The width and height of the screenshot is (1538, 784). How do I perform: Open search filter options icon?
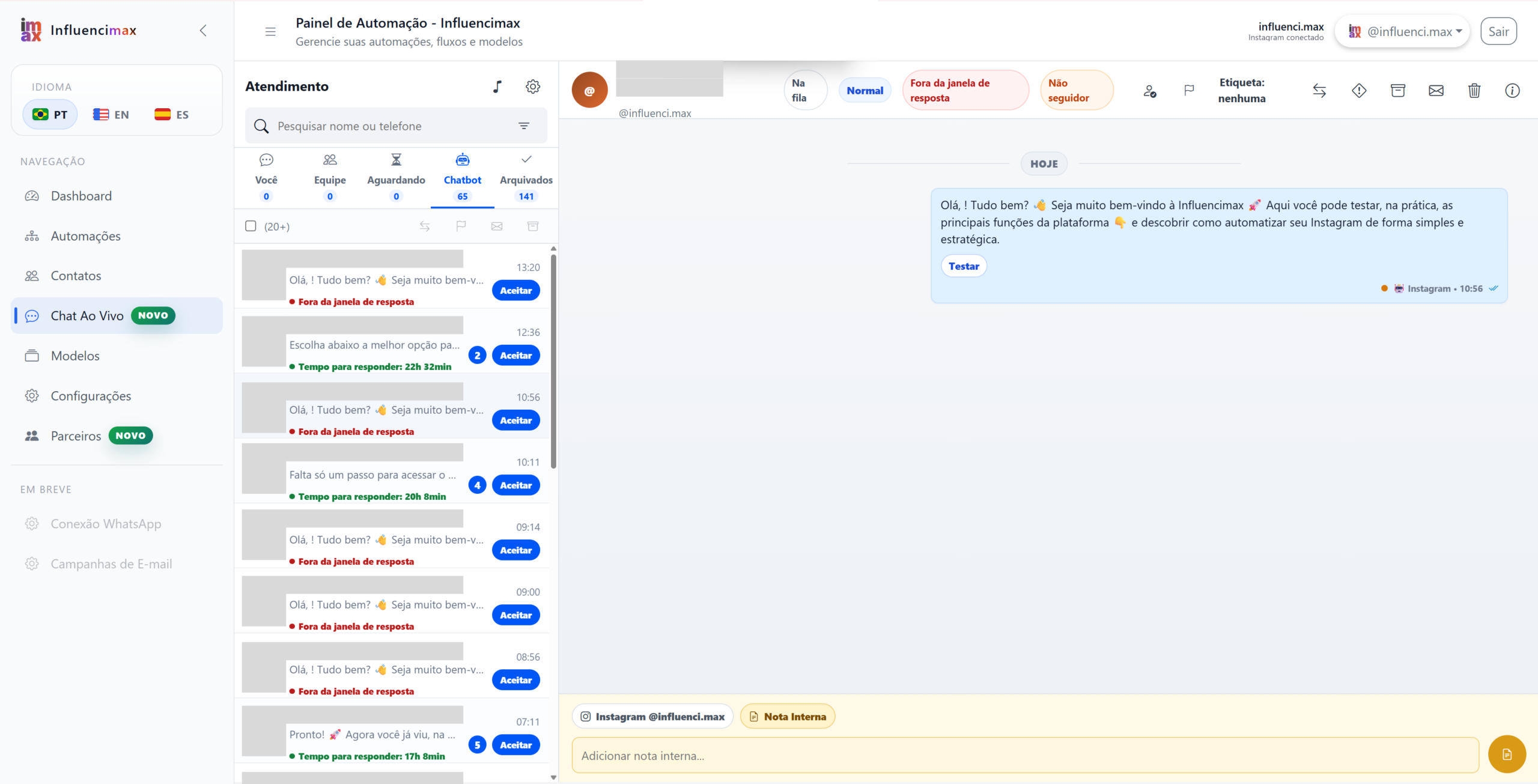(x=524, y=126)
